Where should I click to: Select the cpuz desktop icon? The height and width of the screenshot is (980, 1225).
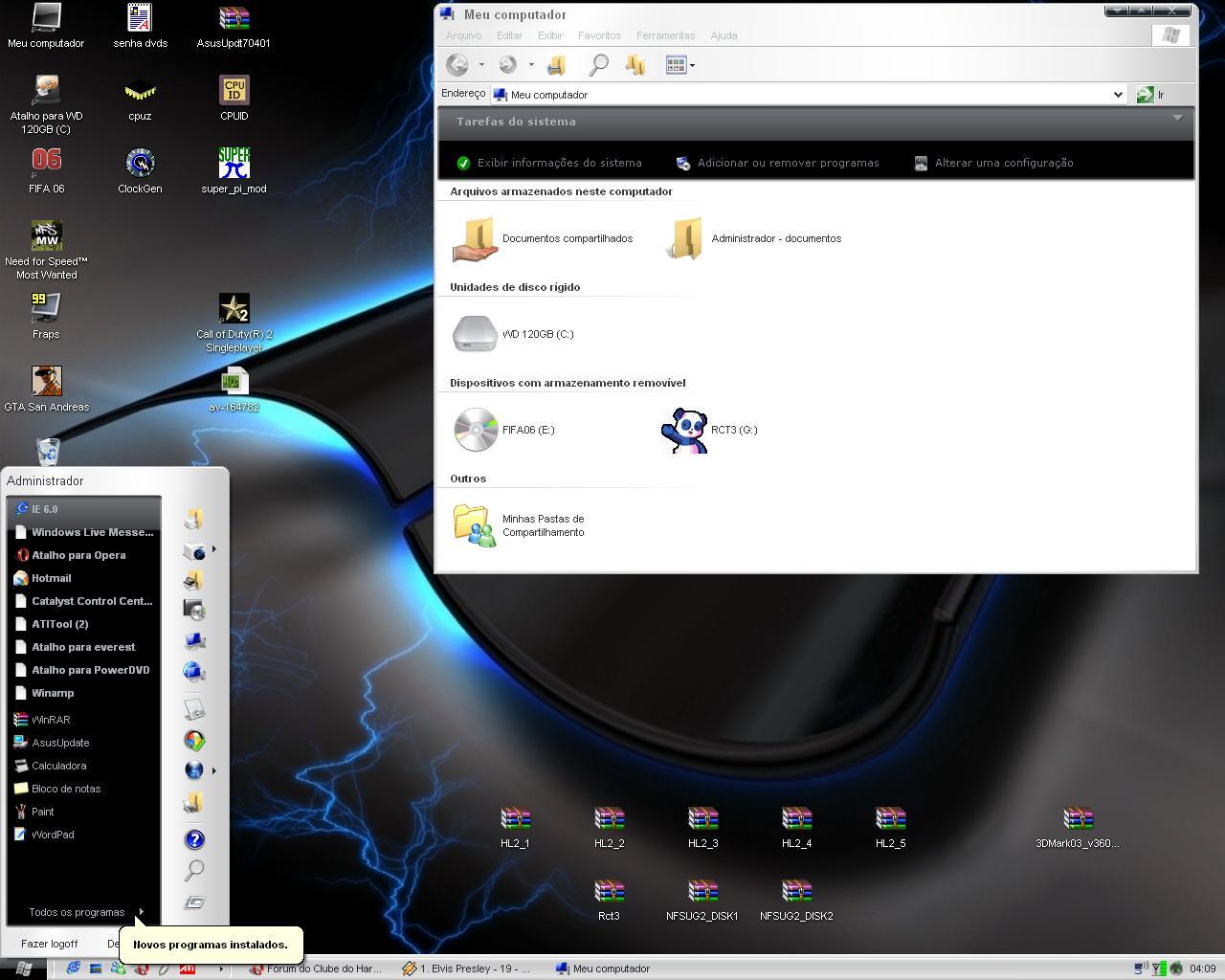click(140, 99)
